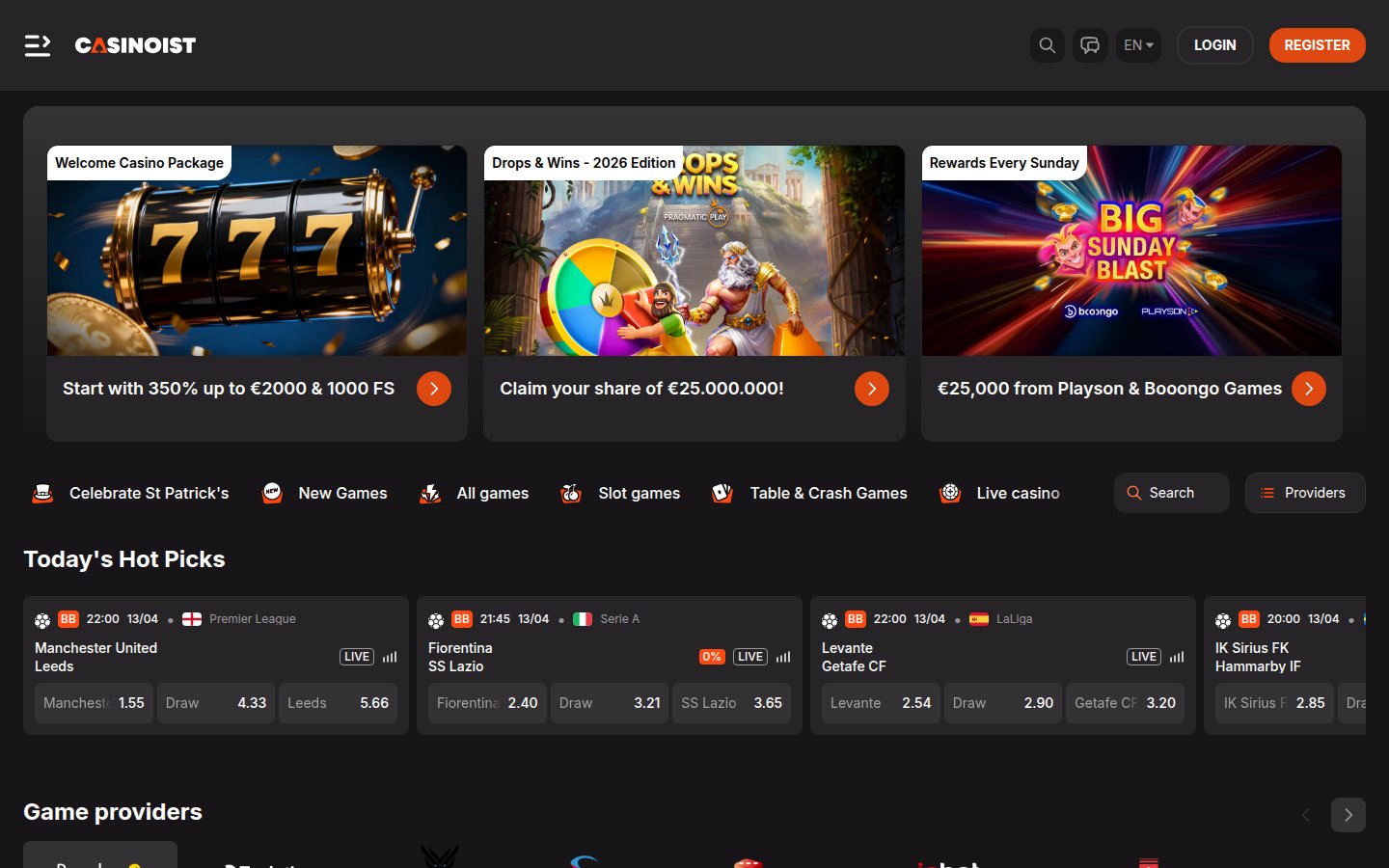The image size is (1389, 868).
Task: Open LIVE badge for Manchester United match
Action: (357, 657)
